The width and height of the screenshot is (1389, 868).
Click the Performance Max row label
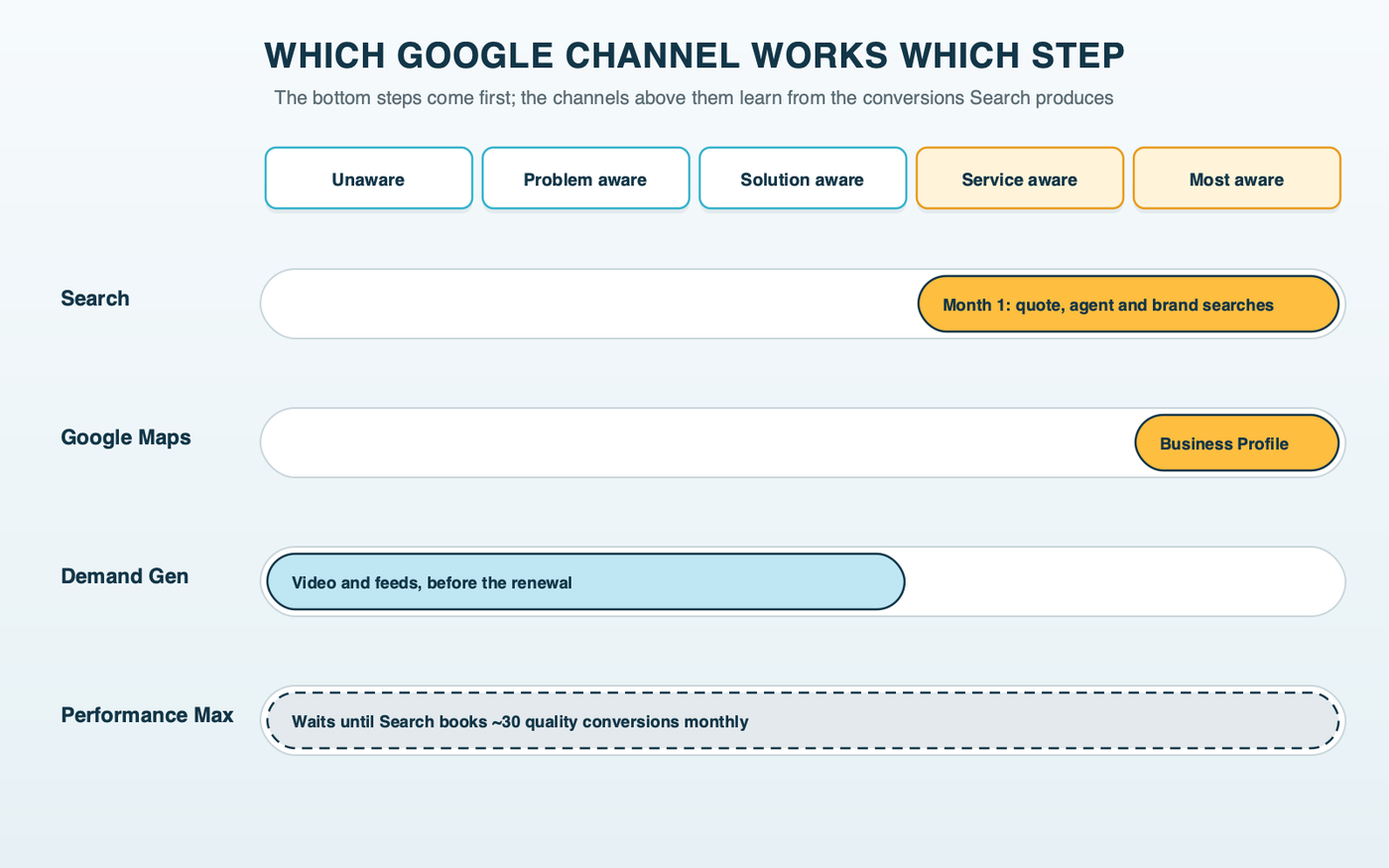click(x=148, y=715)
